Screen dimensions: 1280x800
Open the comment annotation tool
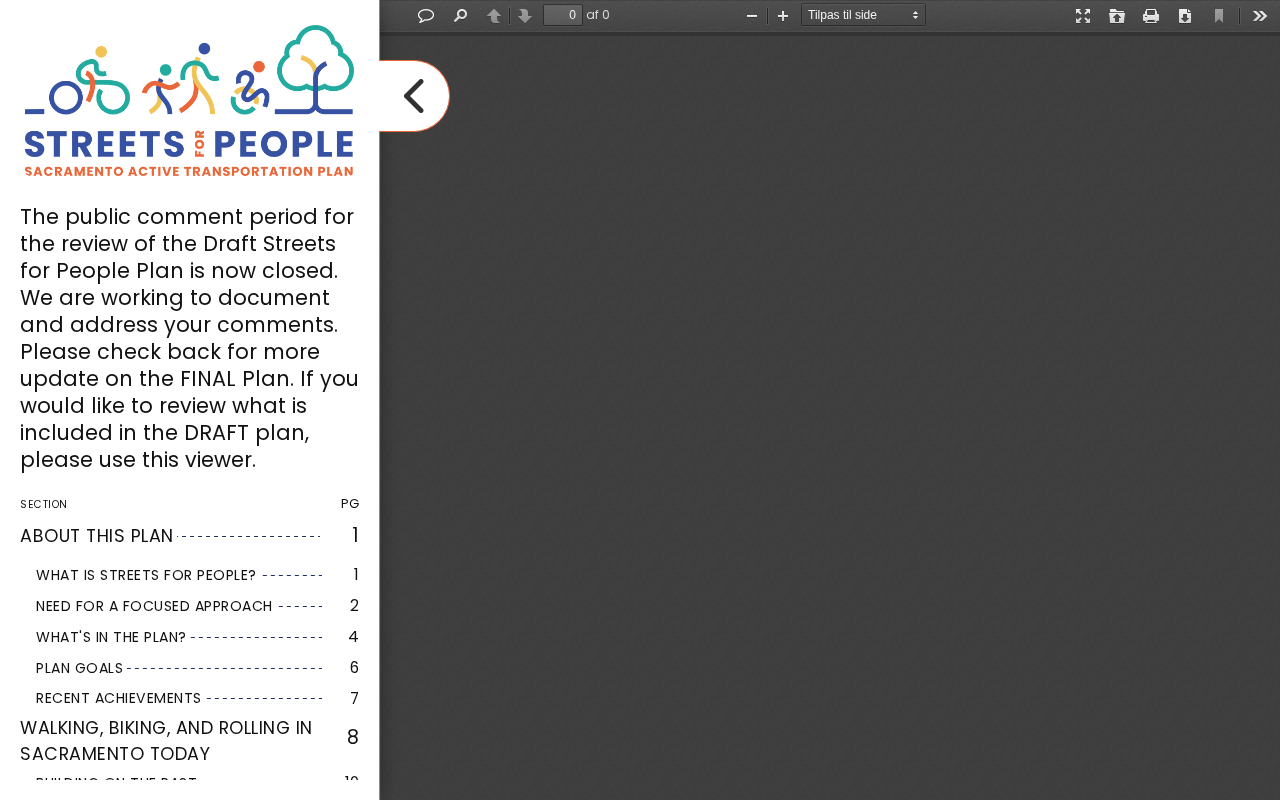point(426,15)
